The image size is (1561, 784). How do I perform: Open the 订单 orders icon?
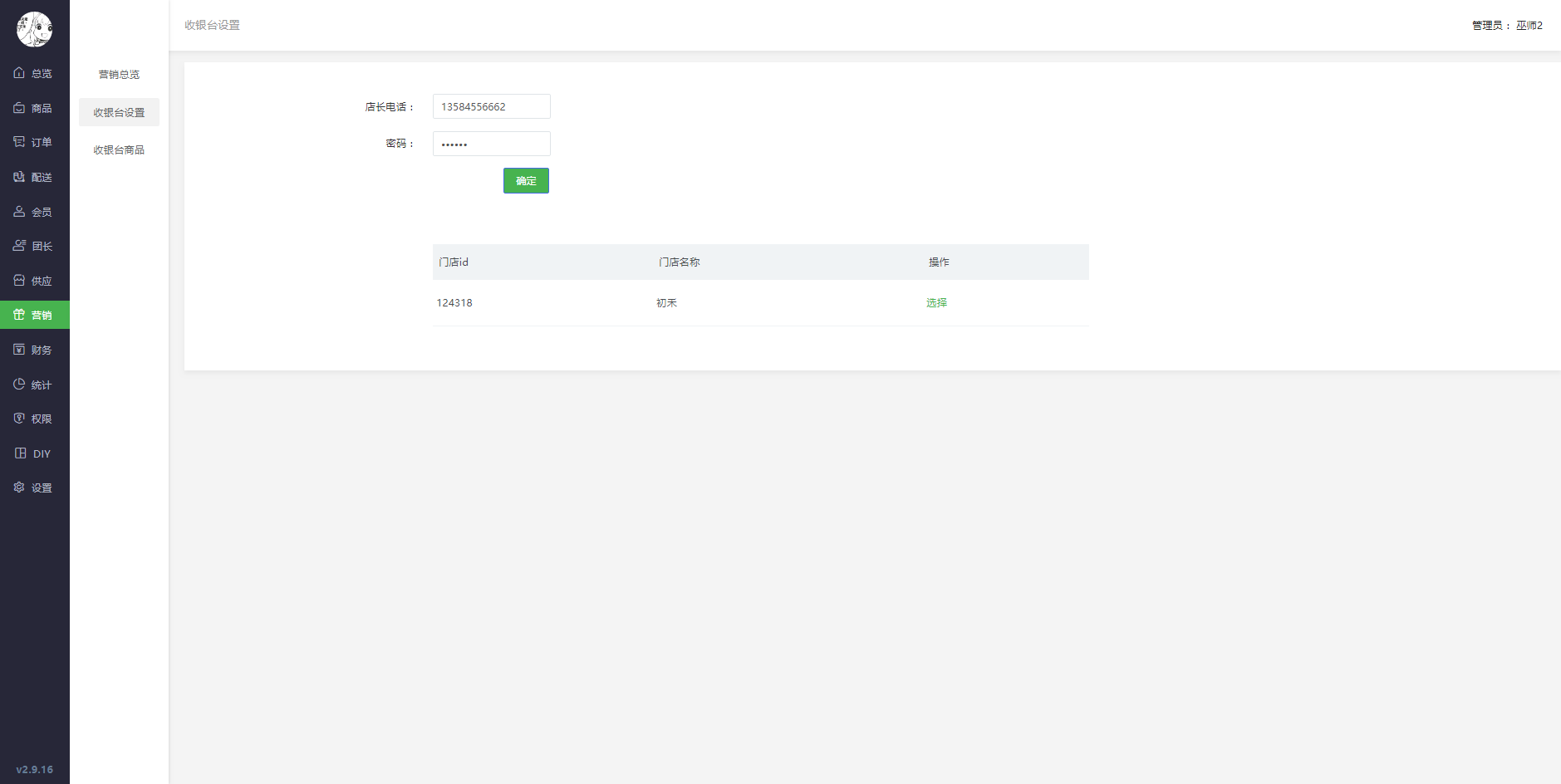[x=19, y=142]
